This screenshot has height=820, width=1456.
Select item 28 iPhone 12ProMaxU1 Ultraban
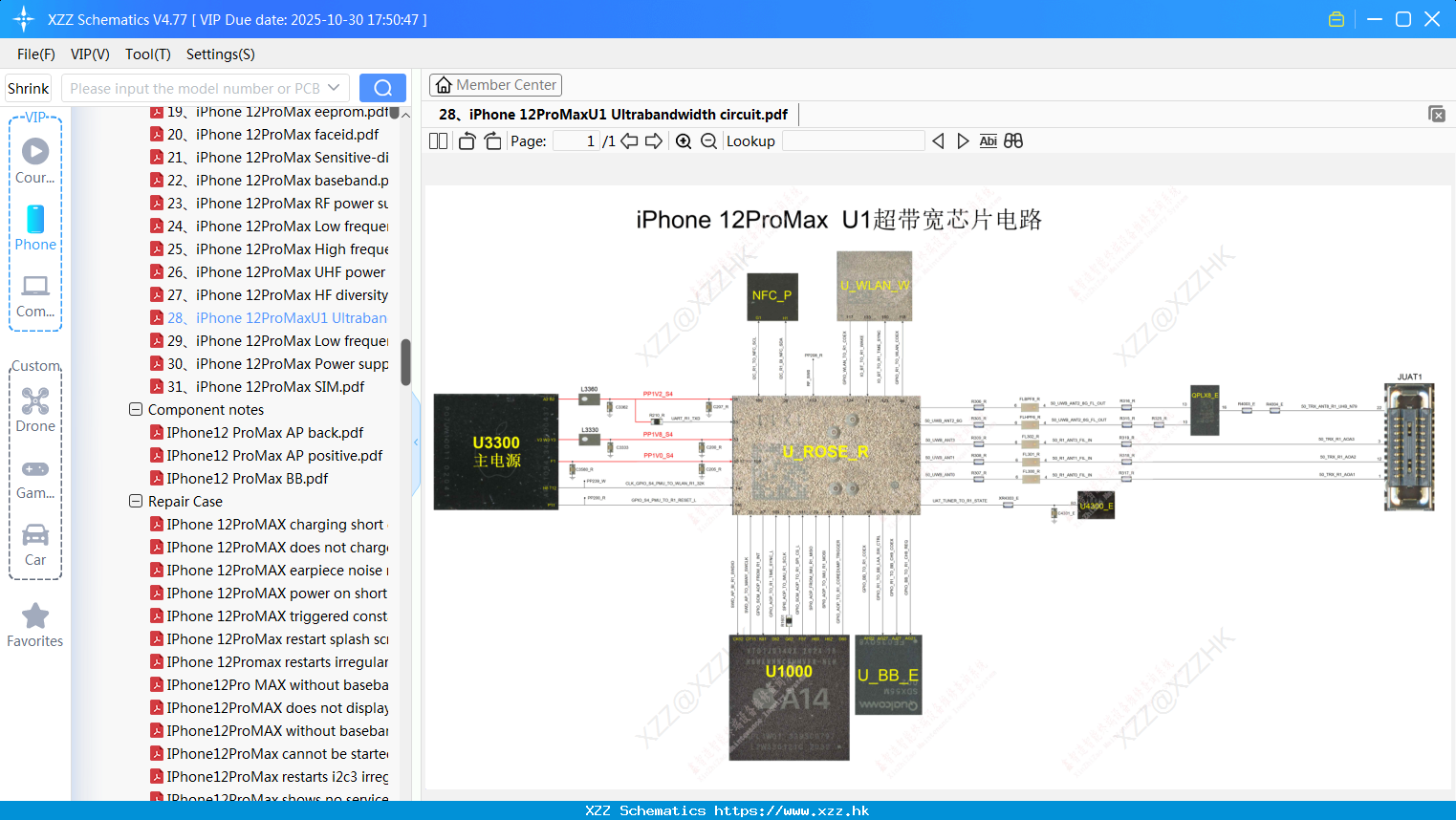point(269,318)
